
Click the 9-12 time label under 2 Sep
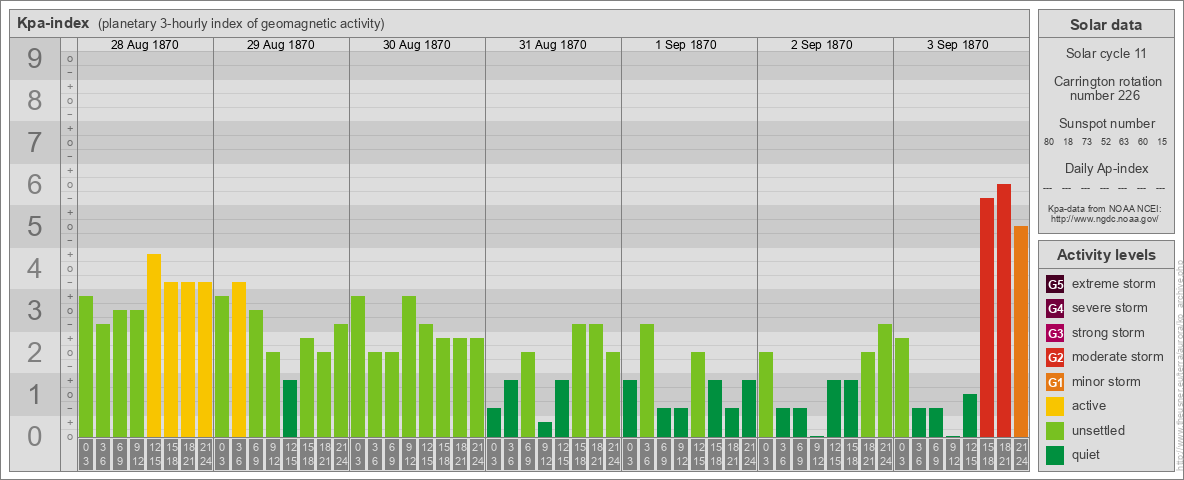point(817,454)
